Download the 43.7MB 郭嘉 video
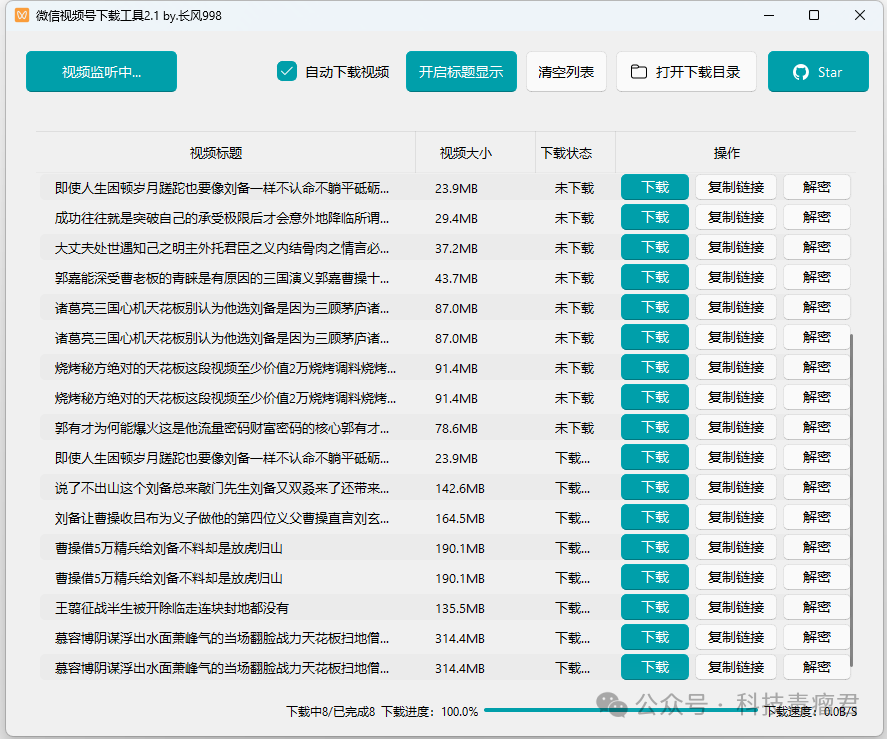Viewport: 887px width, 739px height. coord(655,277)
